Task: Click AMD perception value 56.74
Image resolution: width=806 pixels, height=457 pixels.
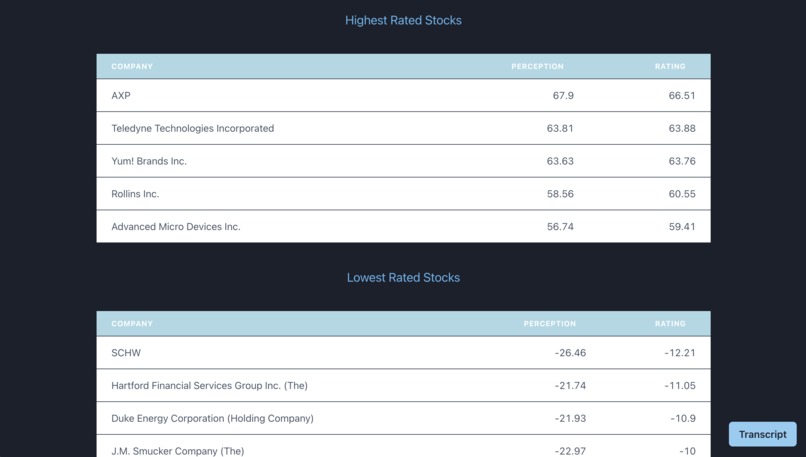Action: (560, 227)
